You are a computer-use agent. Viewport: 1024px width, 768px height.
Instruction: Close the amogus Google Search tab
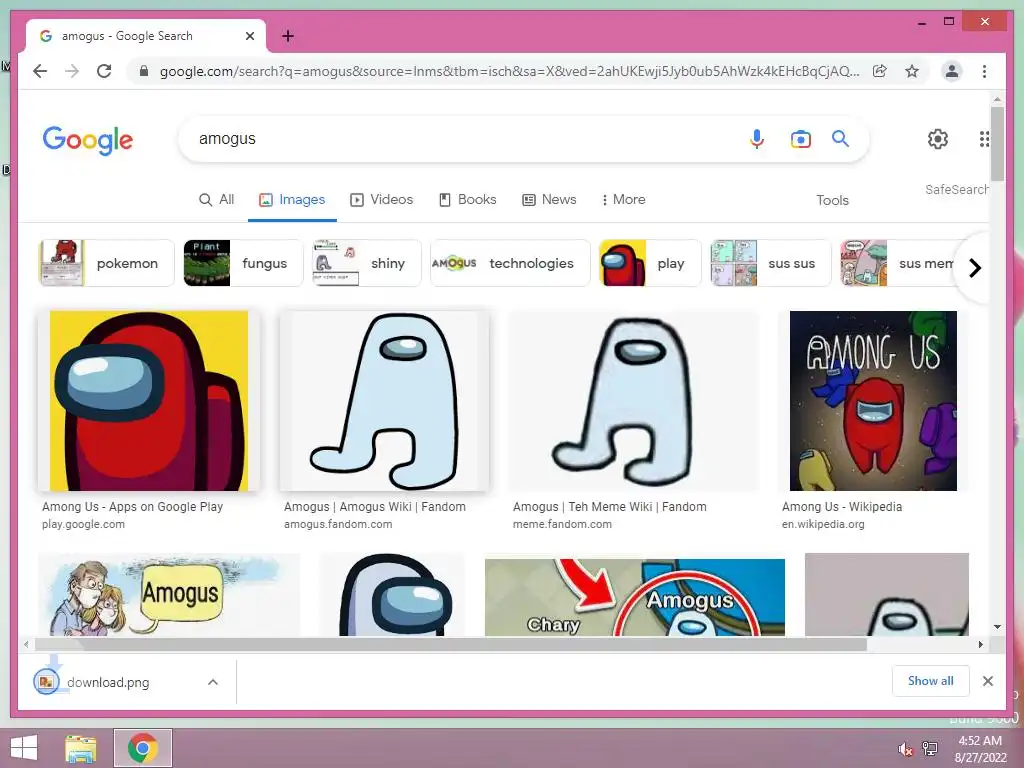tap(249, 36)
